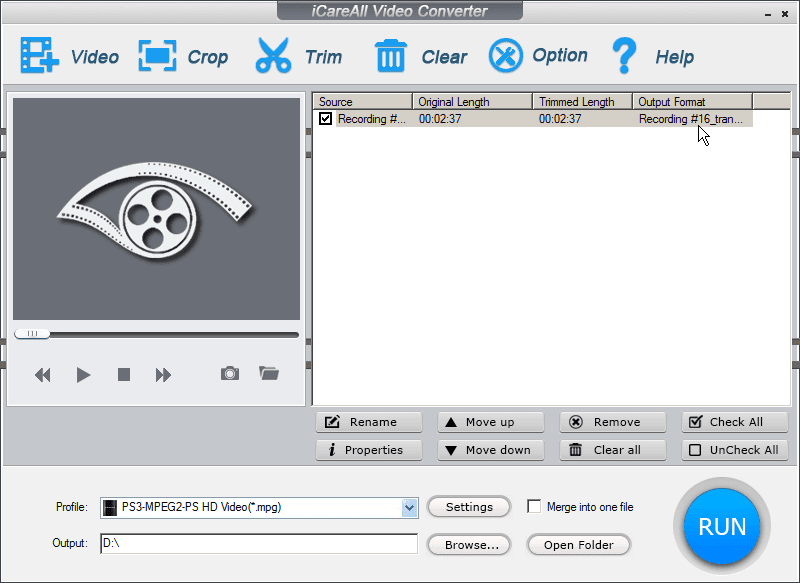Screen dimensions: 800x583
Task: Click Browse to choose output folder
Action: pos(468,545)
